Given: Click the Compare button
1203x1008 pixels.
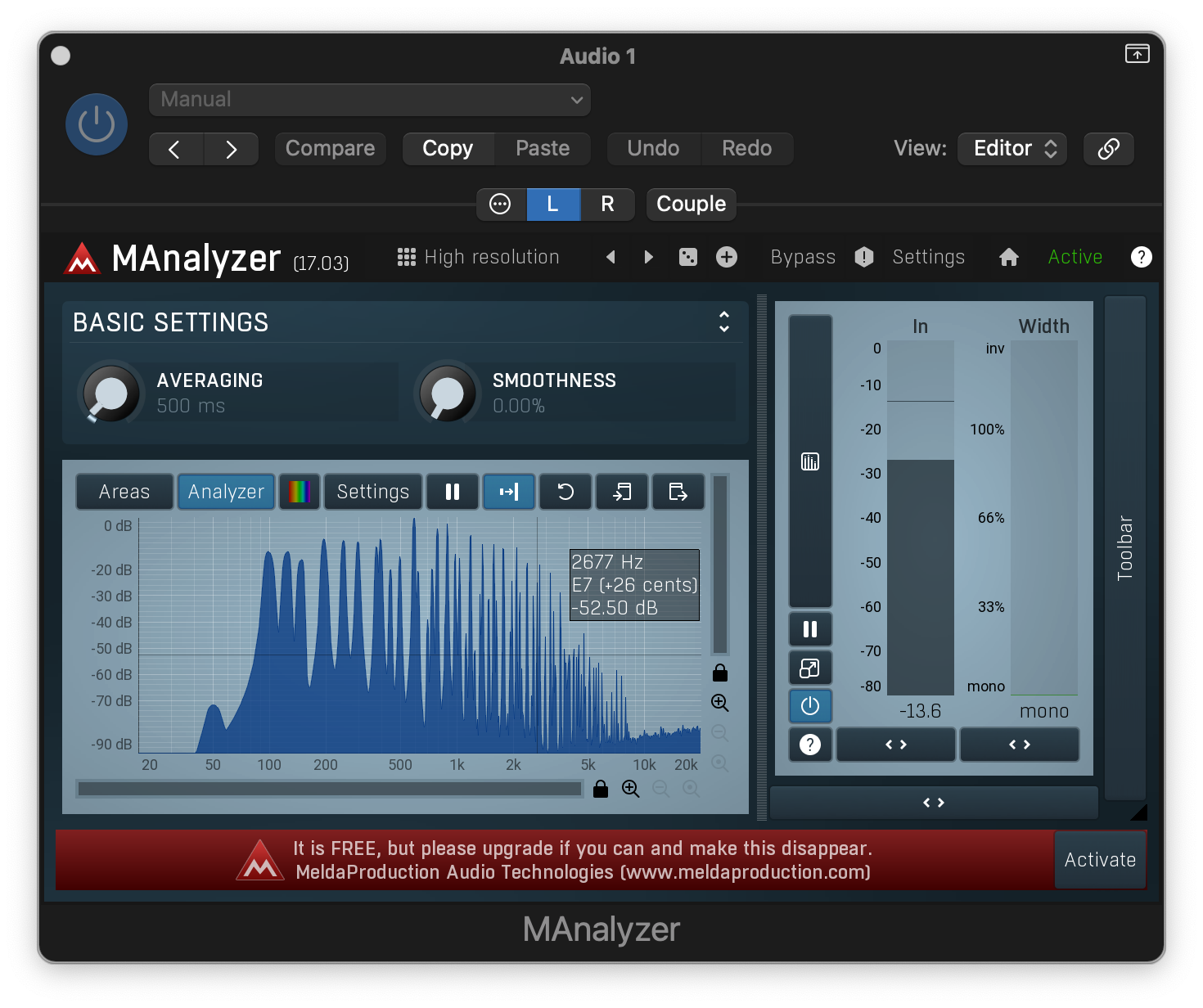Looking at the screenshot, I should point(330,149).
